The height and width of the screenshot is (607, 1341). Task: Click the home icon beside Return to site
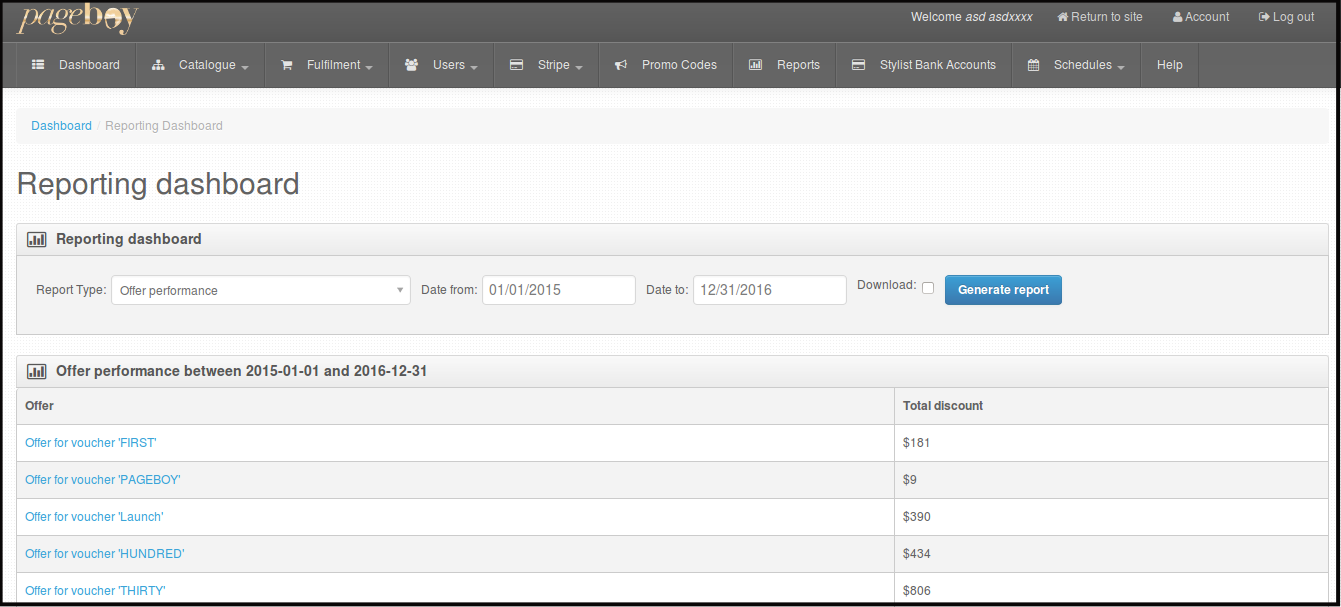tap(1063, 17)
